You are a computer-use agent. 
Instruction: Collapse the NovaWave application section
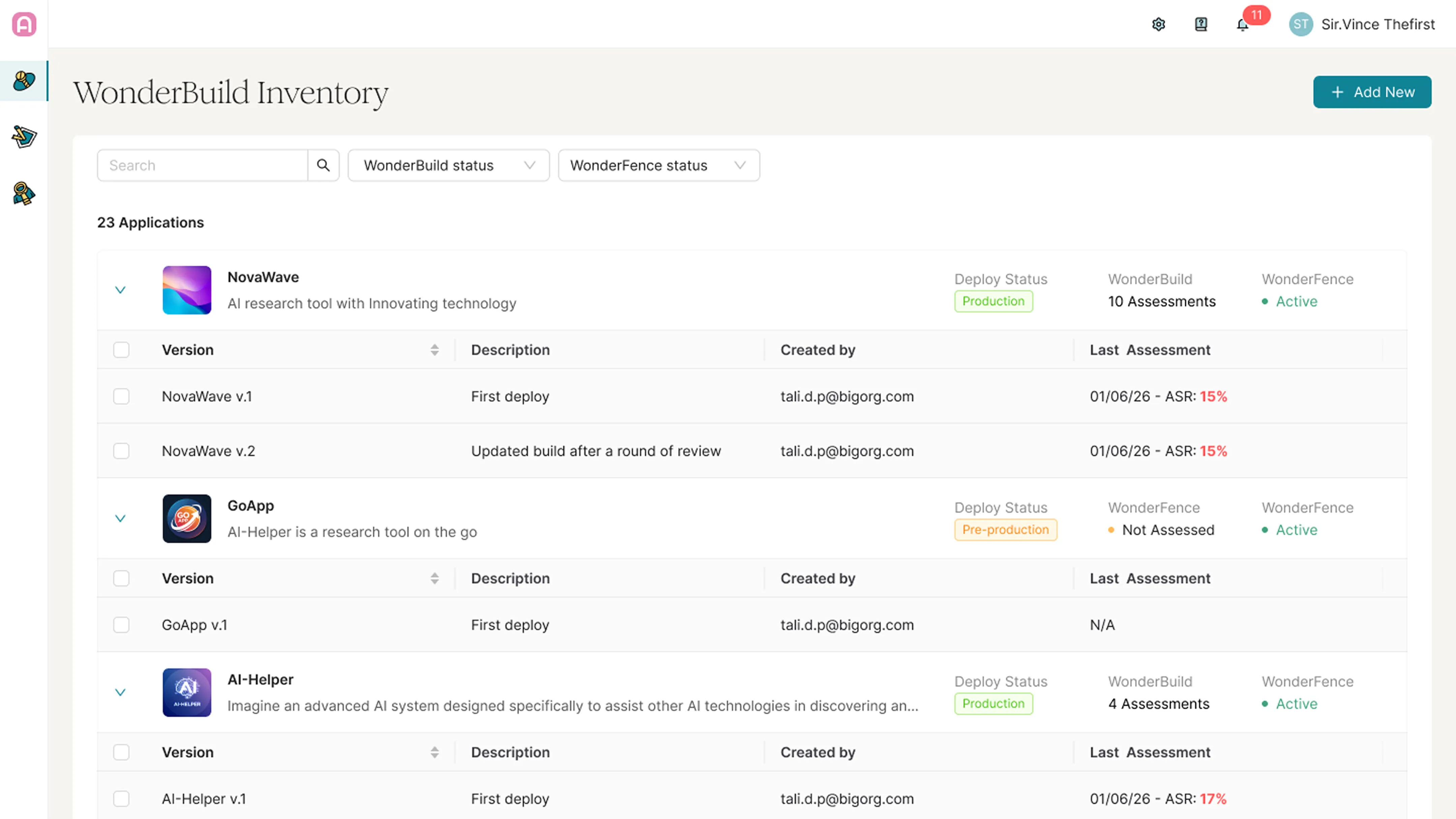click(x=120, y=290)
